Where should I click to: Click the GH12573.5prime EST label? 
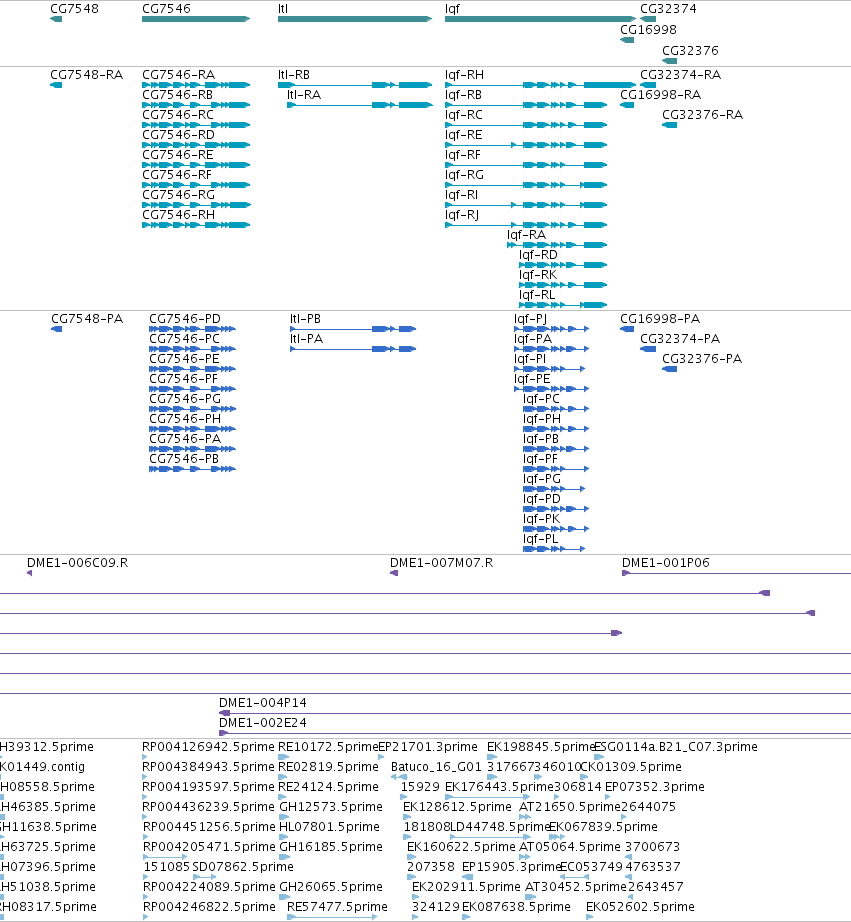pos(331,807)
